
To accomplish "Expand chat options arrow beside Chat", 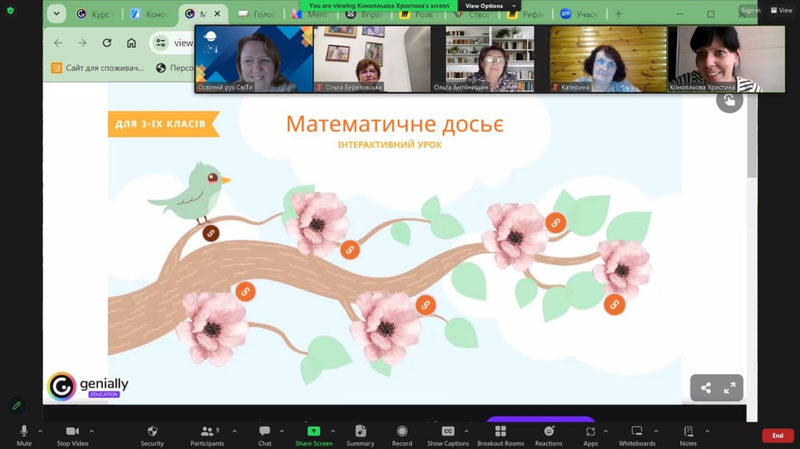I will [282, 432].
